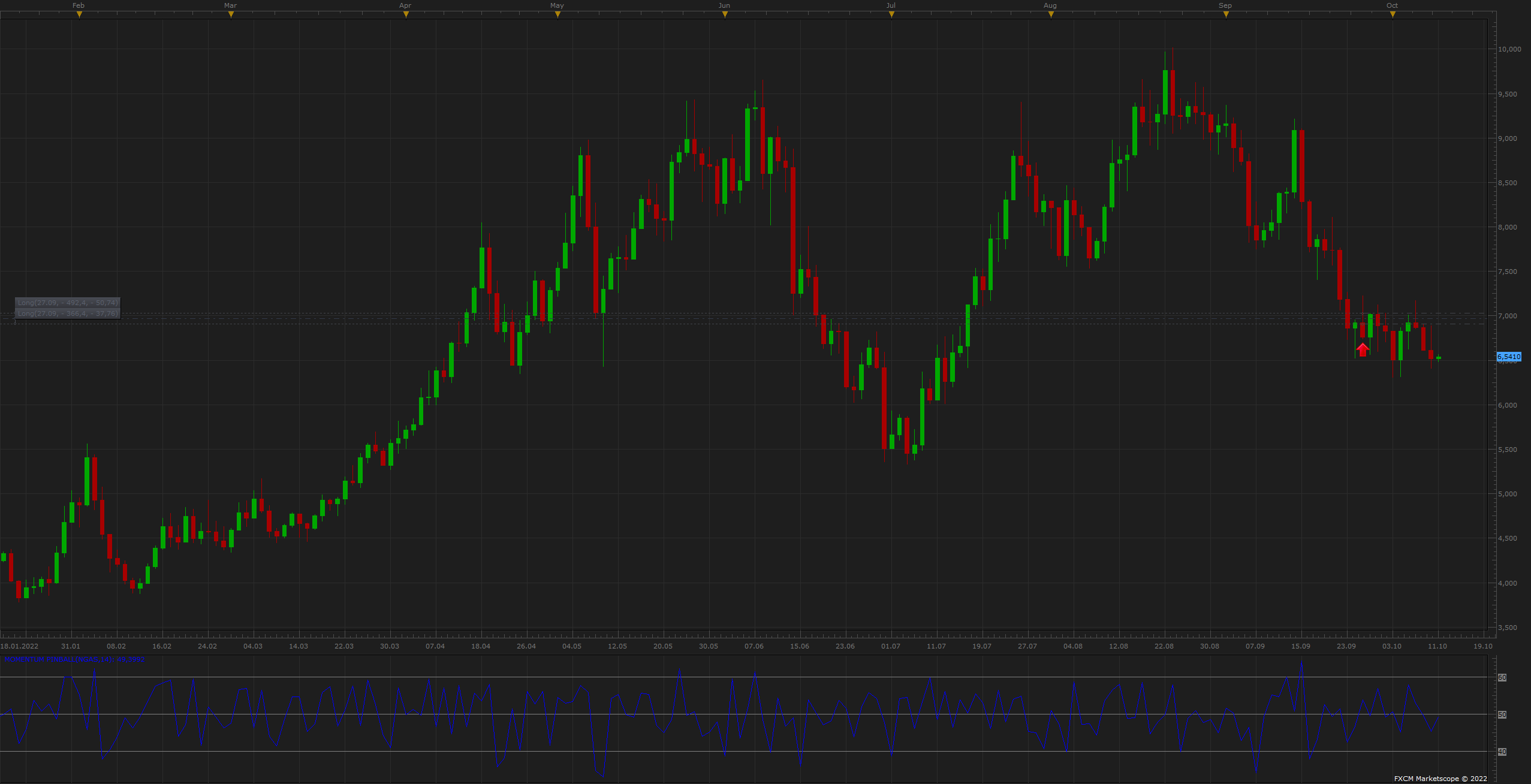Click the Jun month marker triangle
This screenshot has height=784, width=1531.
[x=725, y=14]
